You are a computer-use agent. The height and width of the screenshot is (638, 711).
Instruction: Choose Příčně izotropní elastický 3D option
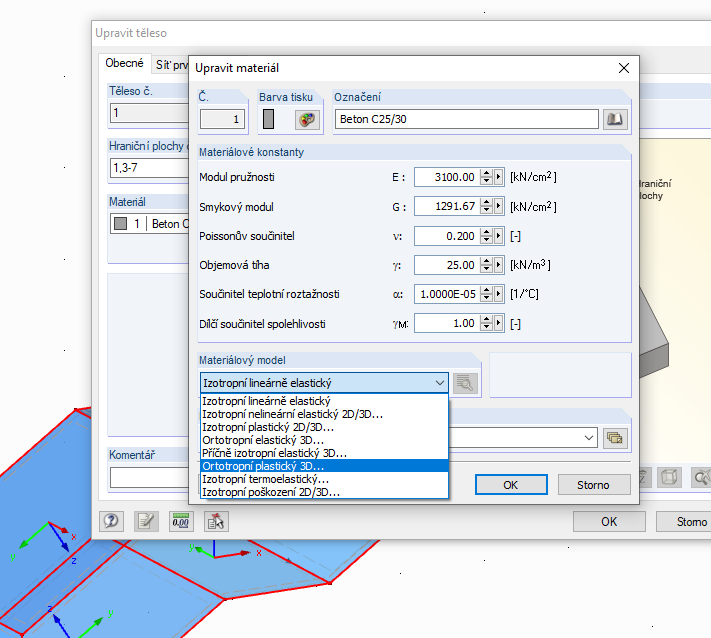coord(324,453)
